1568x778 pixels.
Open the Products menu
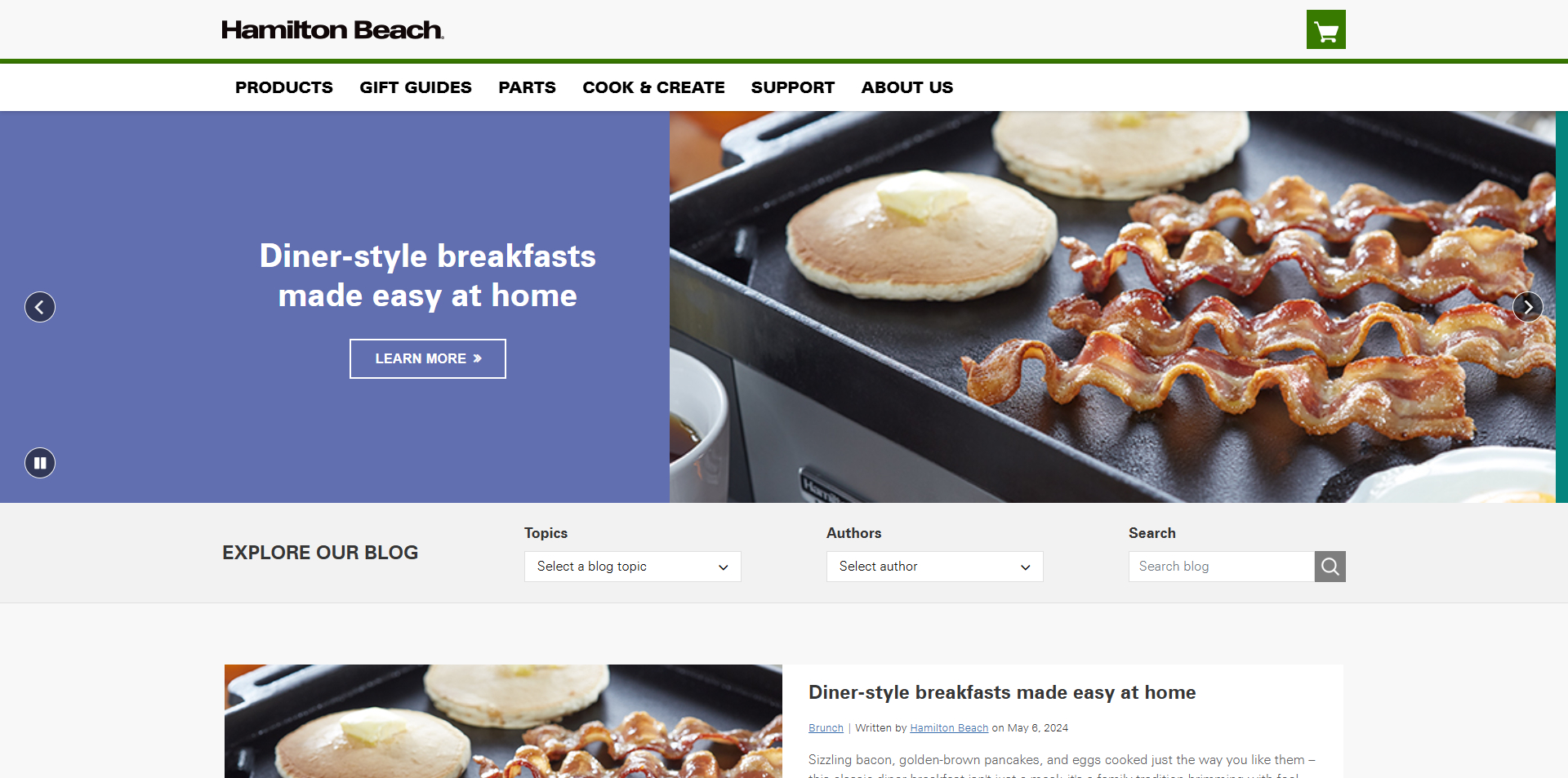(284, 87)
